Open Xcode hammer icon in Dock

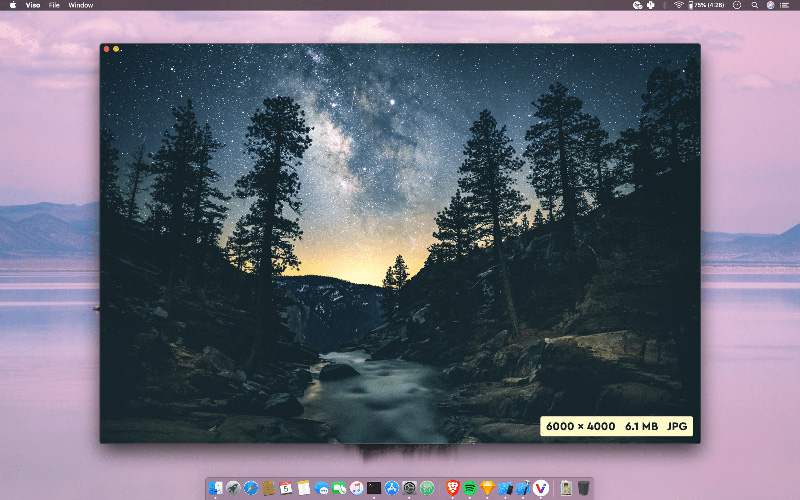(523, 488)
